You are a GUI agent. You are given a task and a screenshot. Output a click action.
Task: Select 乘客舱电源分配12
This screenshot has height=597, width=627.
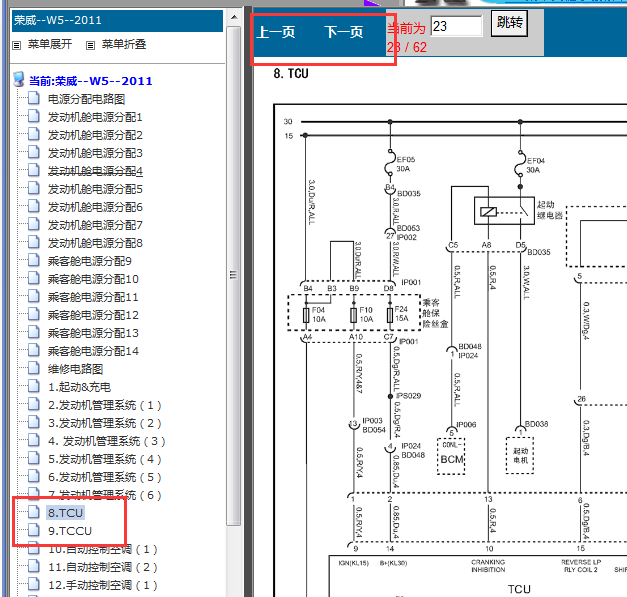coord(93,315)
